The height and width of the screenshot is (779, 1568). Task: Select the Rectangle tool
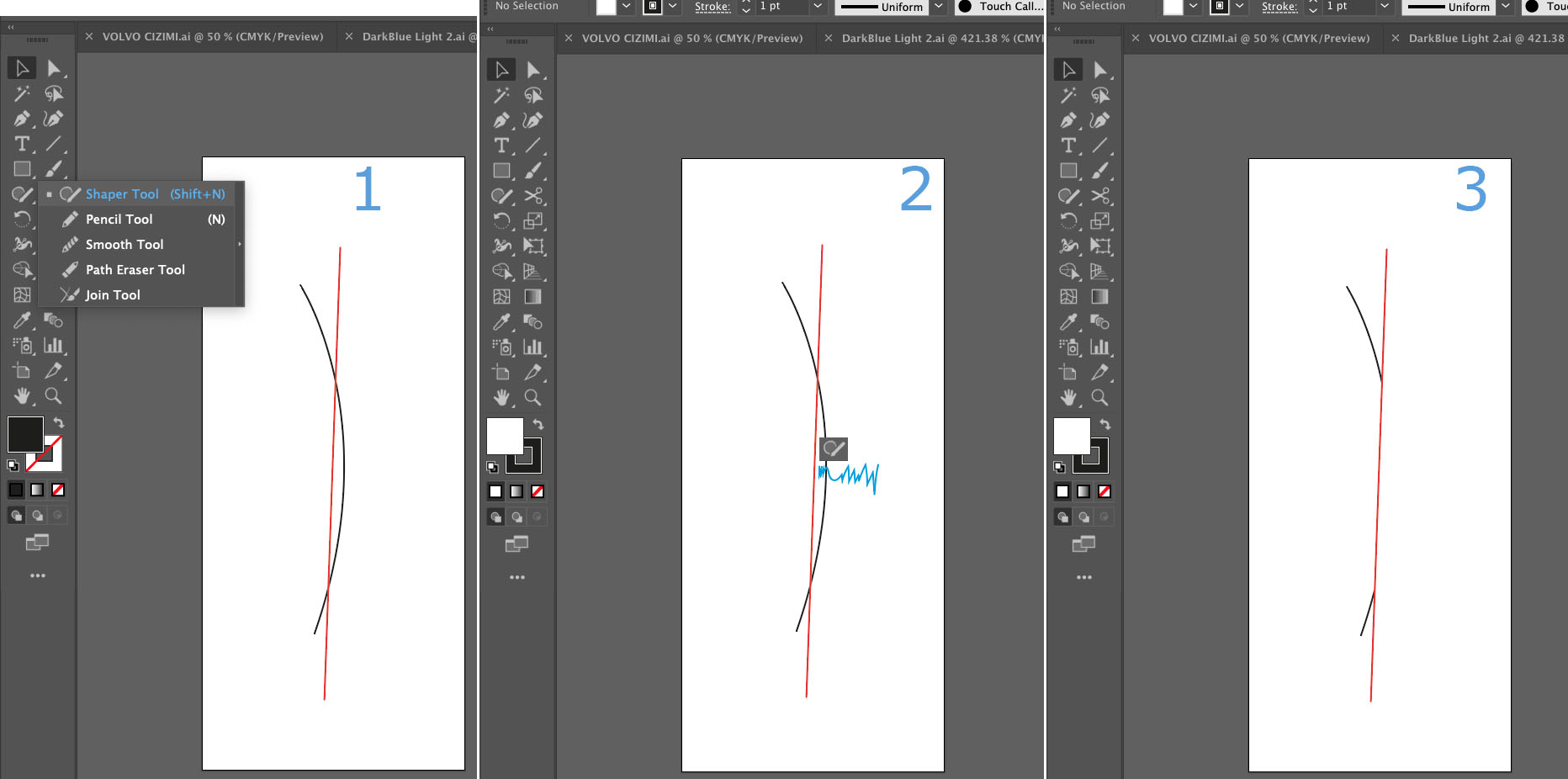click(x=21, y=169)
